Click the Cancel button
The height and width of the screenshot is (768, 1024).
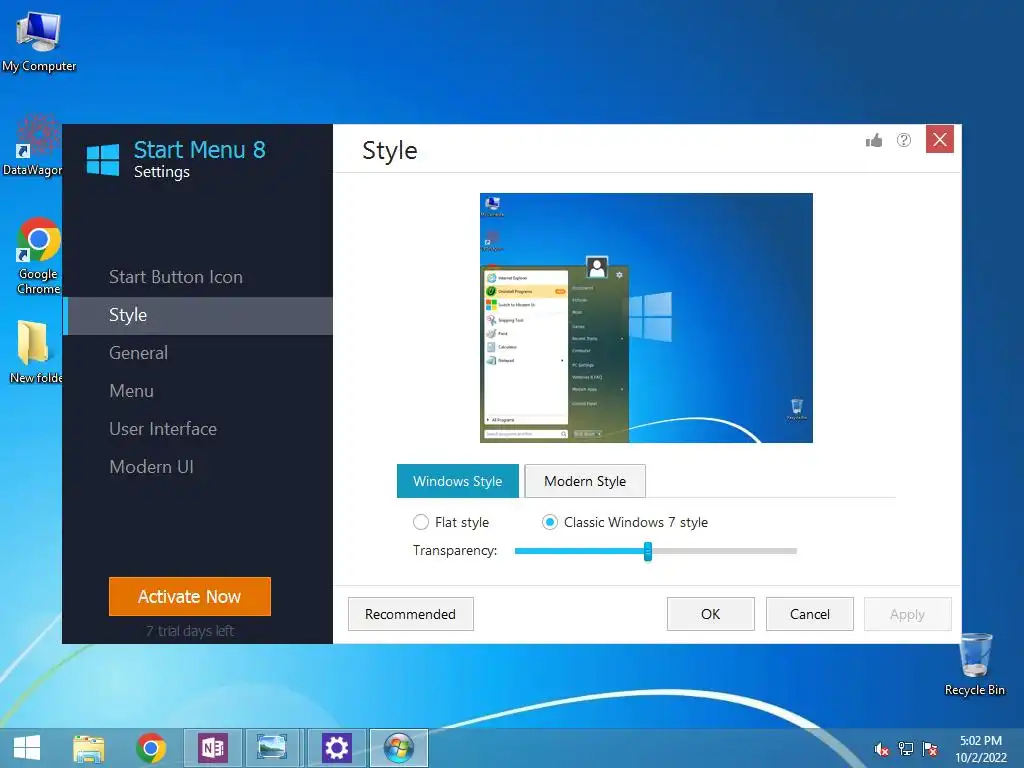pyautogui.click(x=810, y=614)
